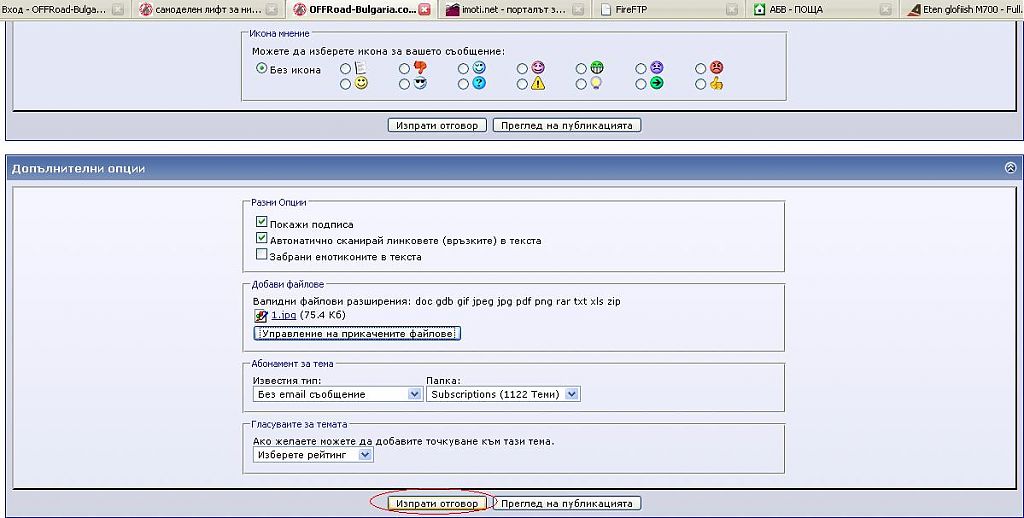The height and width of the screenshot is (518, 1024).
Task: Open the attached 1.jpg file link
Action: click(x=283, y=315)
